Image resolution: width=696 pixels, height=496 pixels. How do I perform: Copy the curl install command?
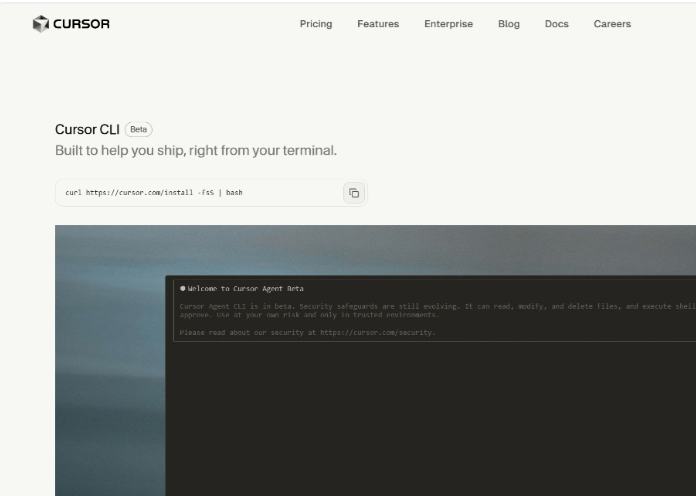(x=354, y=193)
